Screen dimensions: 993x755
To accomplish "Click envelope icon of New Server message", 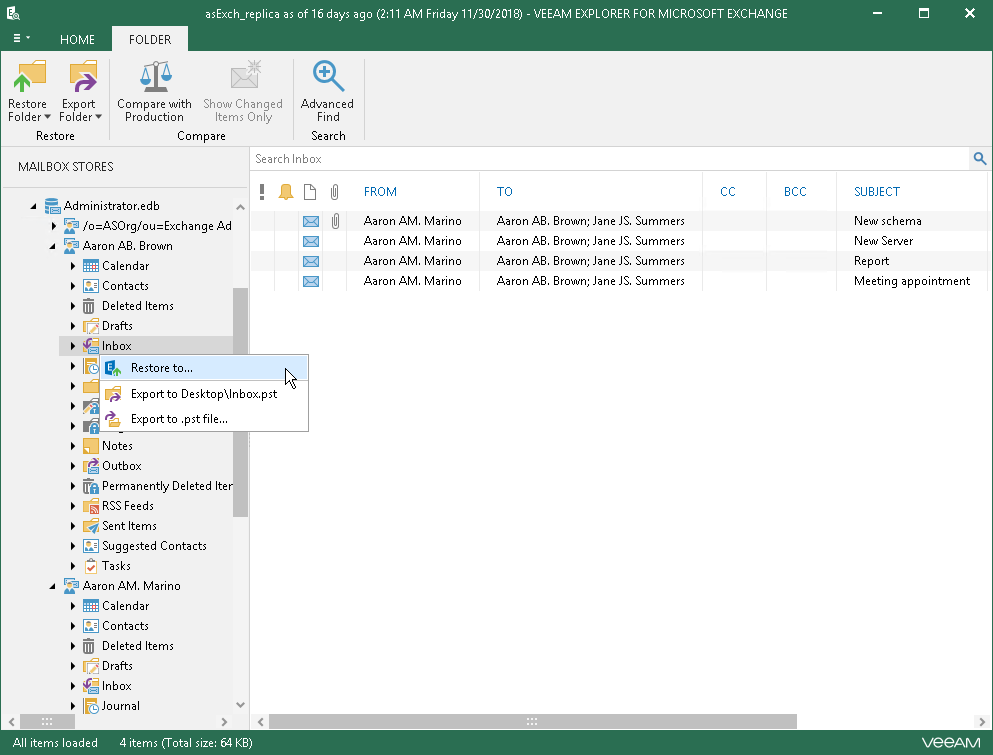I will coord(310,241).
